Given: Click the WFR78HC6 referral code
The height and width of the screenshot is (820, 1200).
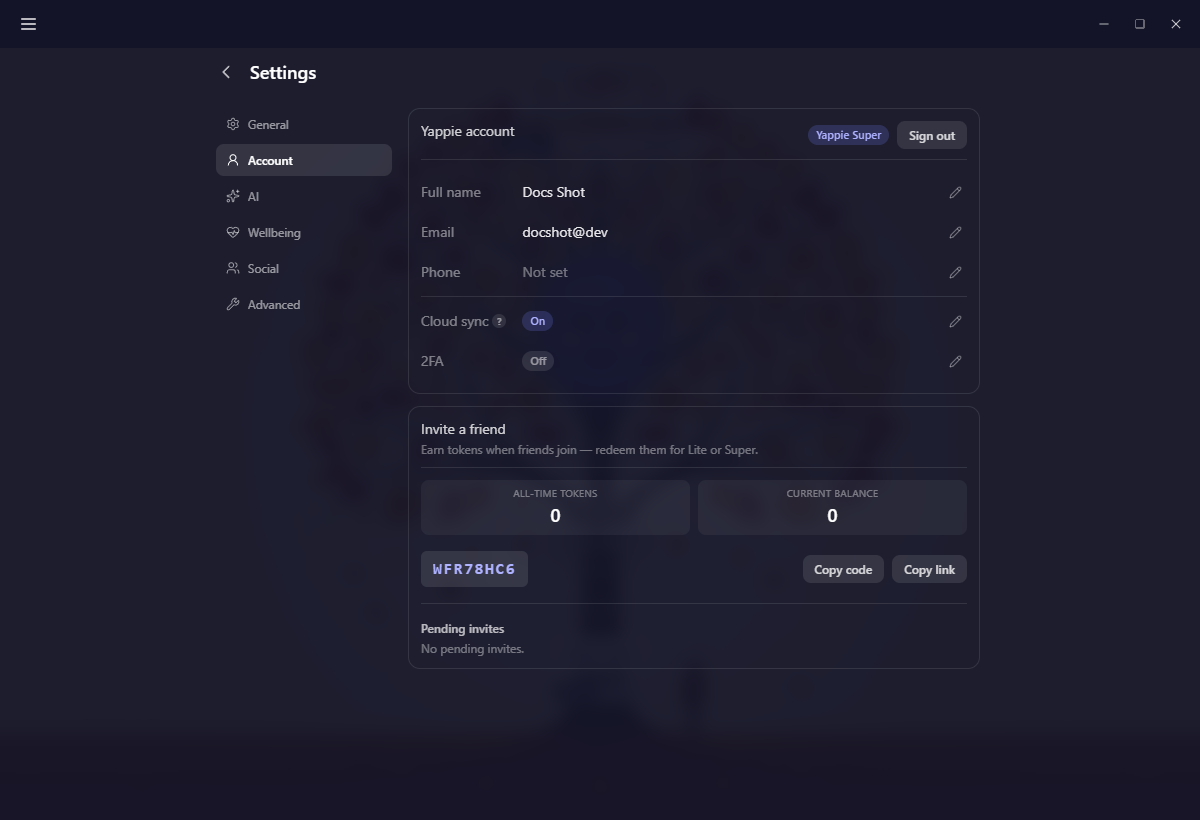Looking at the screenshot, I should click(474, 569).
